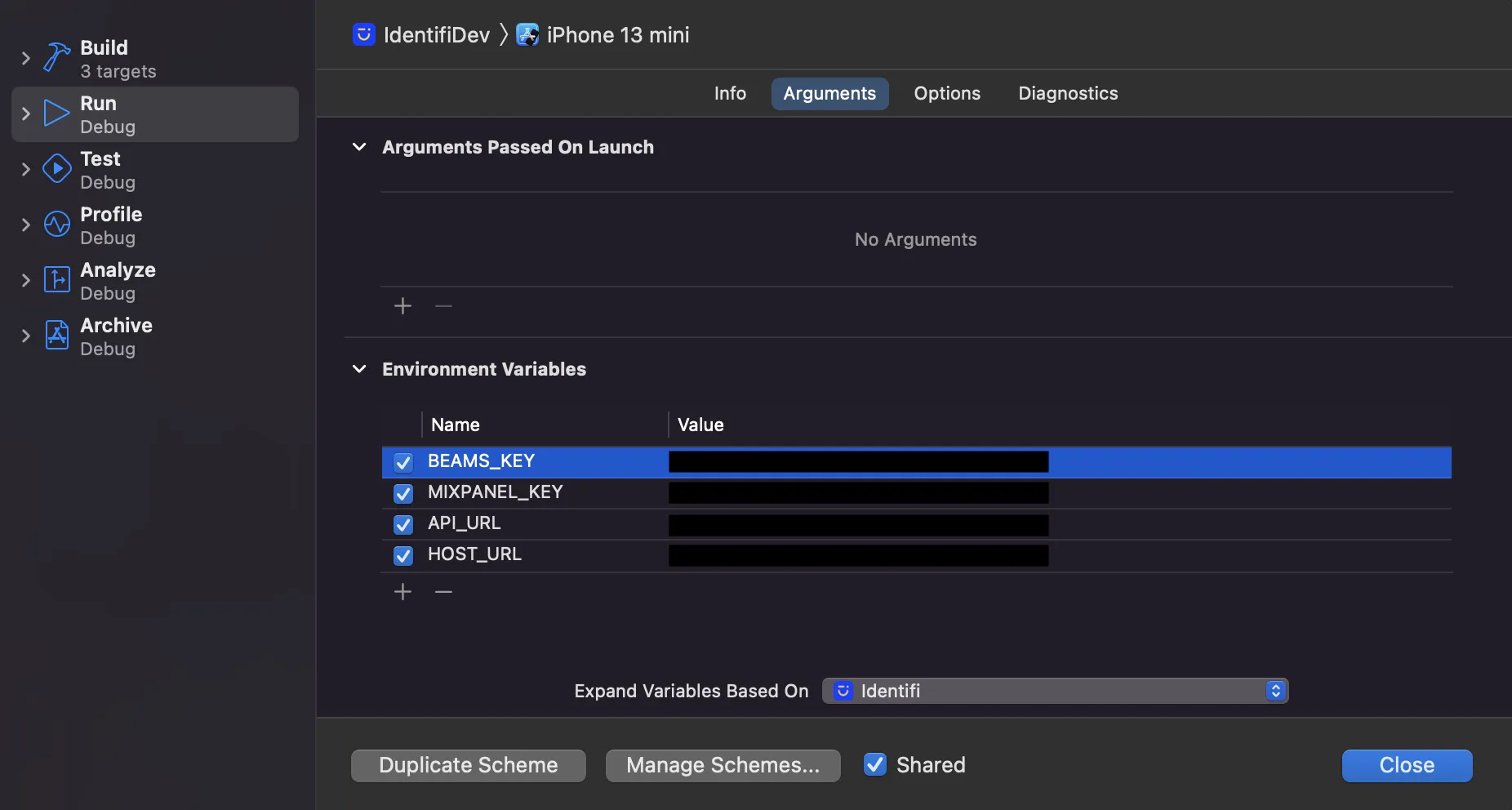Switch to the Diagnostics tab
Screen dimensions: 1512x810
[1068, 93]
